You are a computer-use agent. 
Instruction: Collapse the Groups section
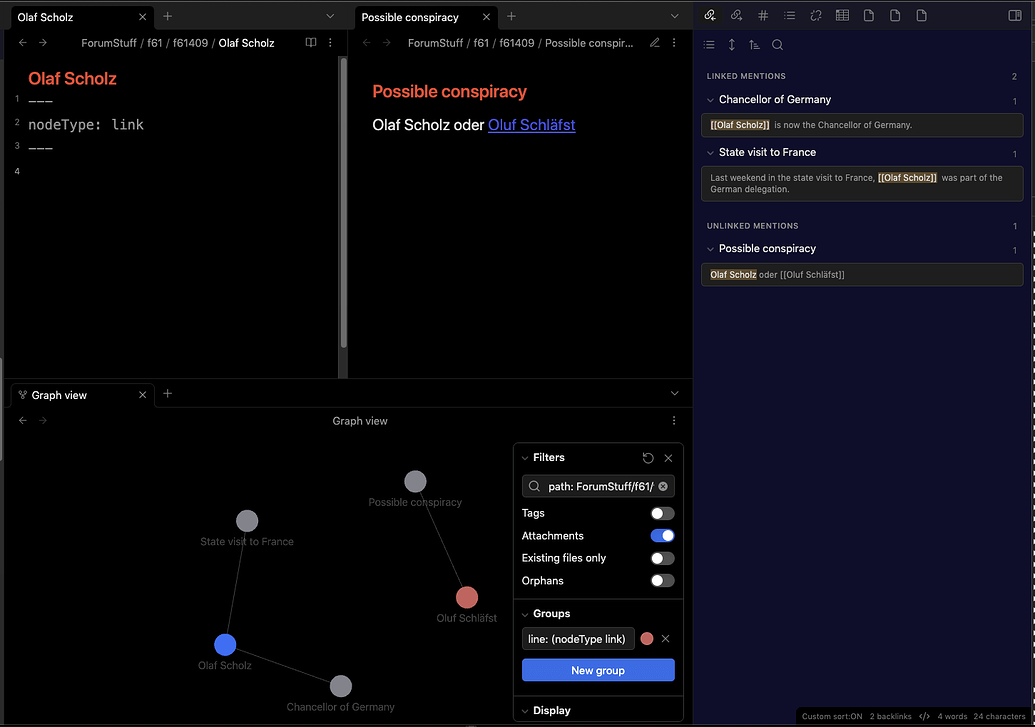551,614
